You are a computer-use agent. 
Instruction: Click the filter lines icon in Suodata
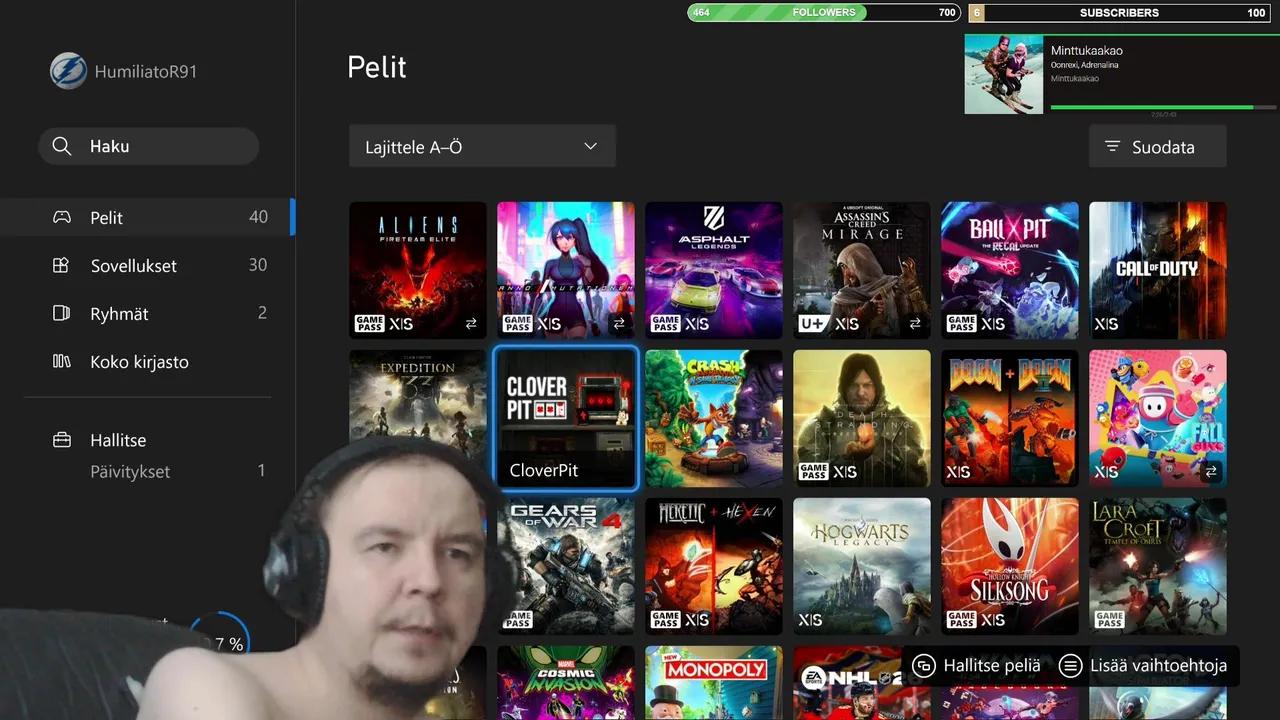[1112, 146]
